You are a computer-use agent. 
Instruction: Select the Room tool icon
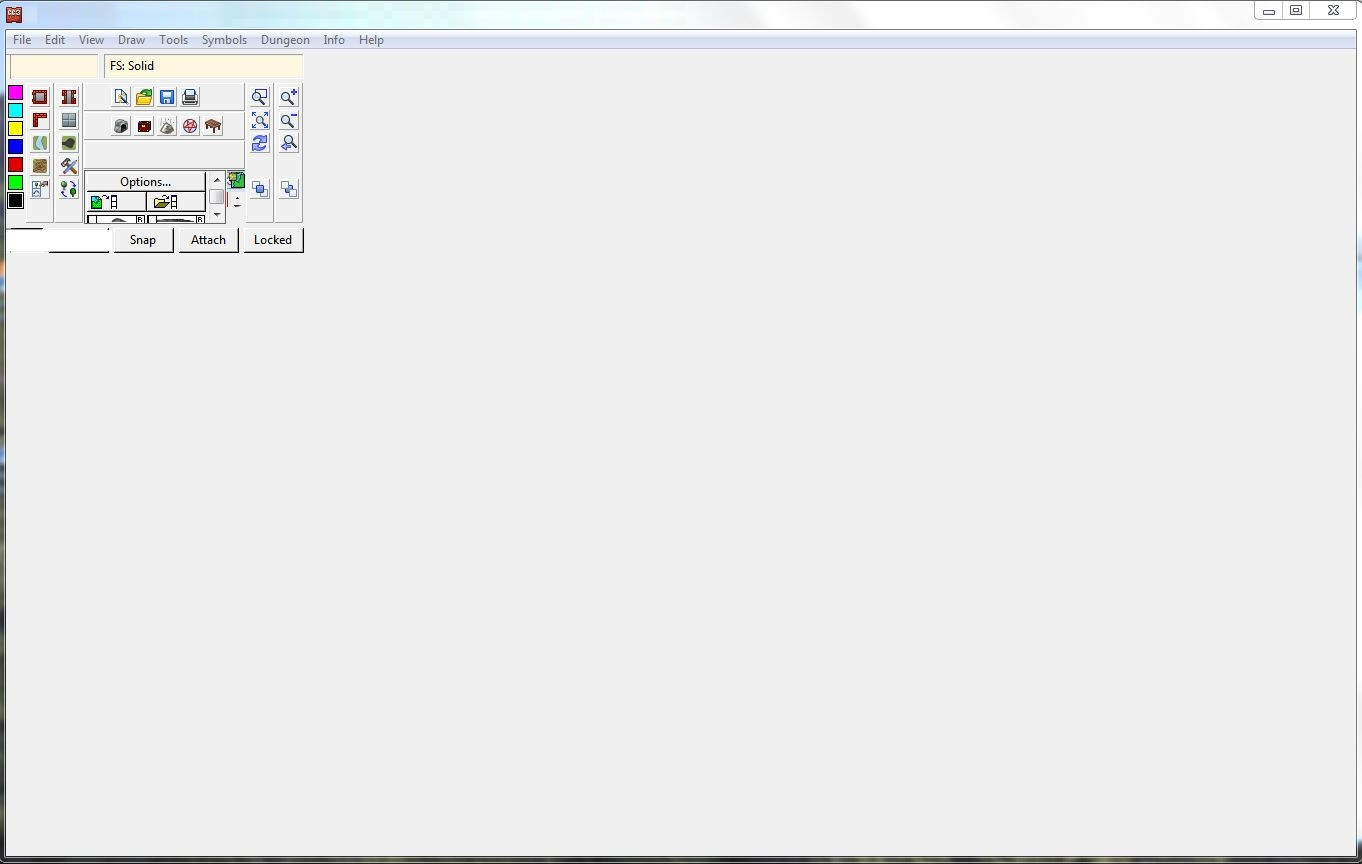[x=40, y=97]
